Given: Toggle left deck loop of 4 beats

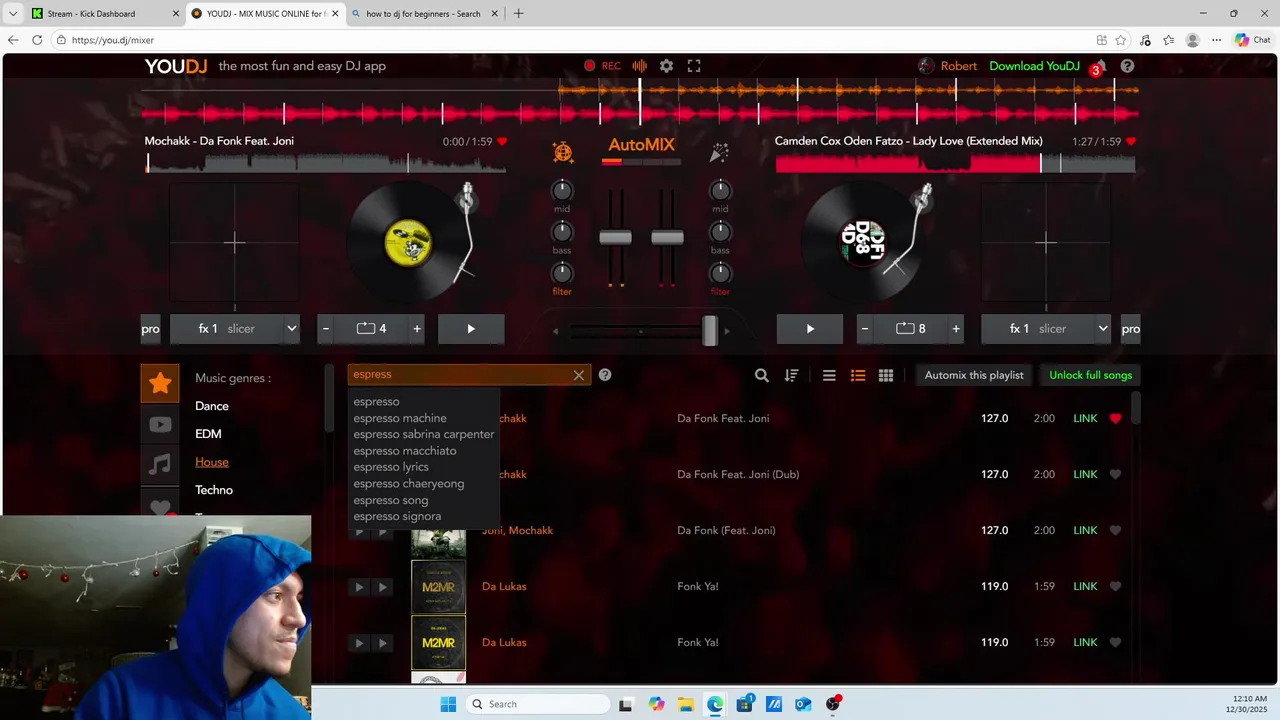Looking at the screenshot, I should [x=371, y=328].
